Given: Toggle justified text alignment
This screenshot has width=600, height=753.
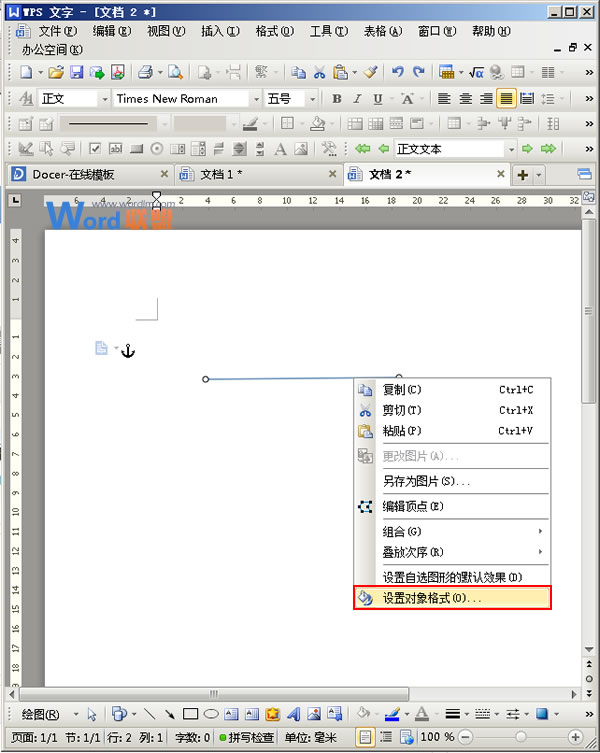Looking at the screenshot, I should pyautogui.click(x=506, y=98).
